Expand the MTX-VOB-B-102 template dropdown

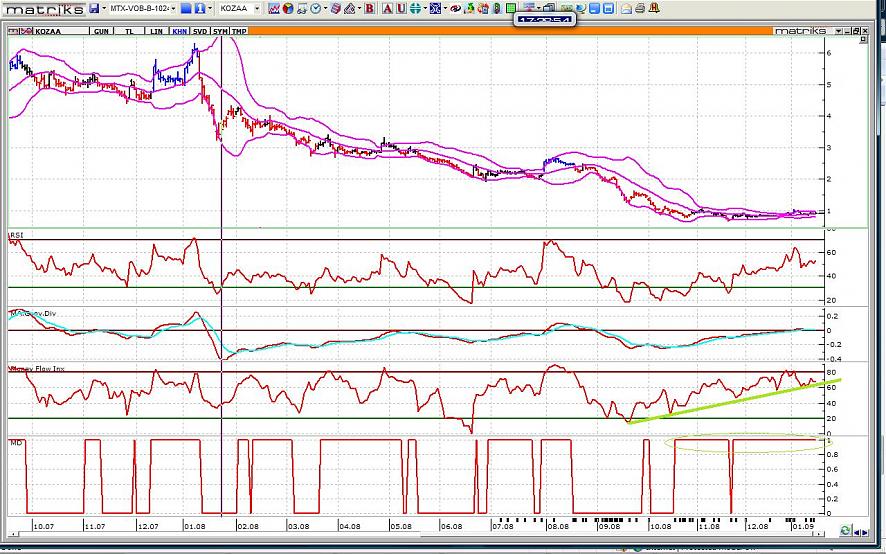[173, 8]
